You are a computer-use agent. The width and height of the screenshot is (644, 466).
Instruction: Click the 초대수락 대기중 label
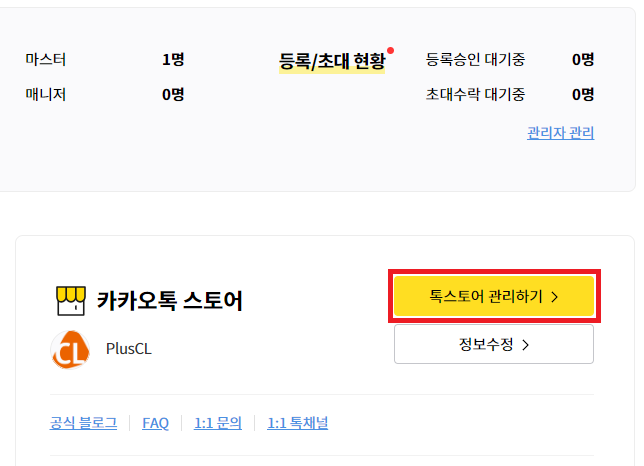475,94
